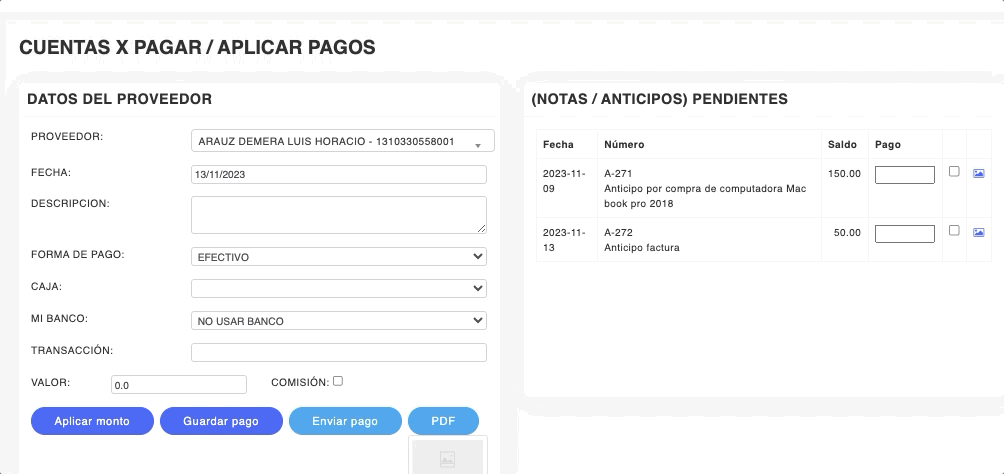Focus the Valor amount field
The width and height of the screenshot is (1004, 474).
[178, 384]
